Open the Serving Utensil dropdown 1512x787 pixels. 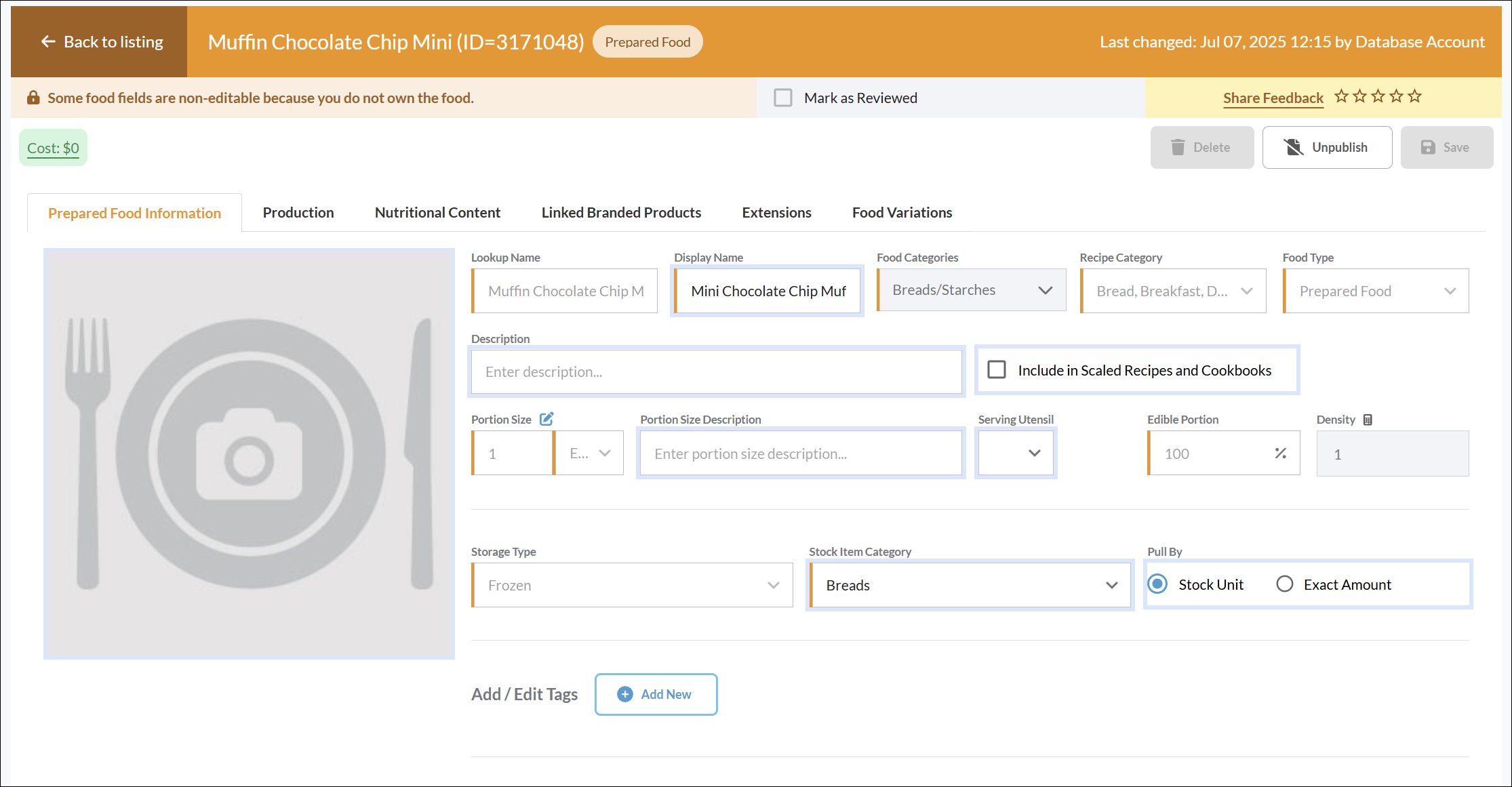coord(1016,453)
